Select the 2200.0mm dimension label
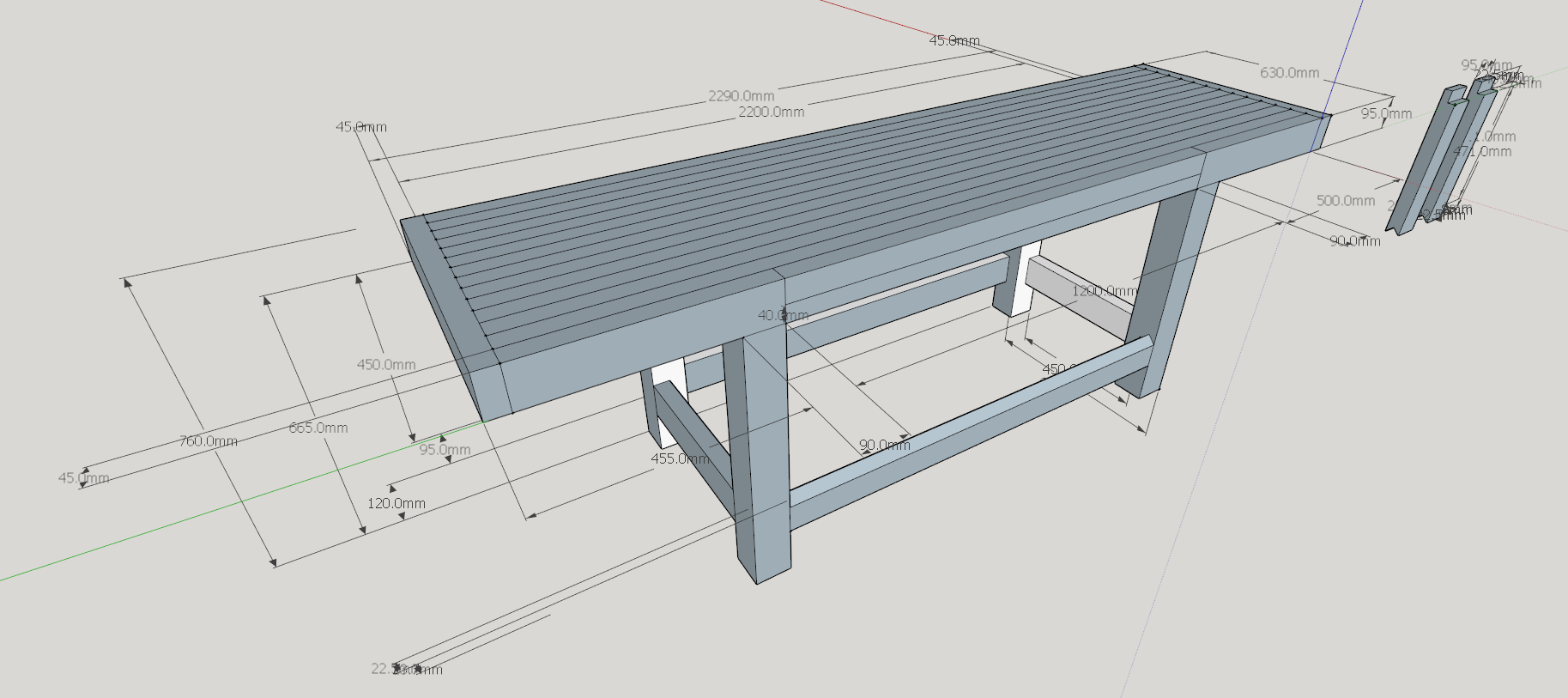Image resolution: width=1568 pixels, height=698 pixels. [772, 112]
